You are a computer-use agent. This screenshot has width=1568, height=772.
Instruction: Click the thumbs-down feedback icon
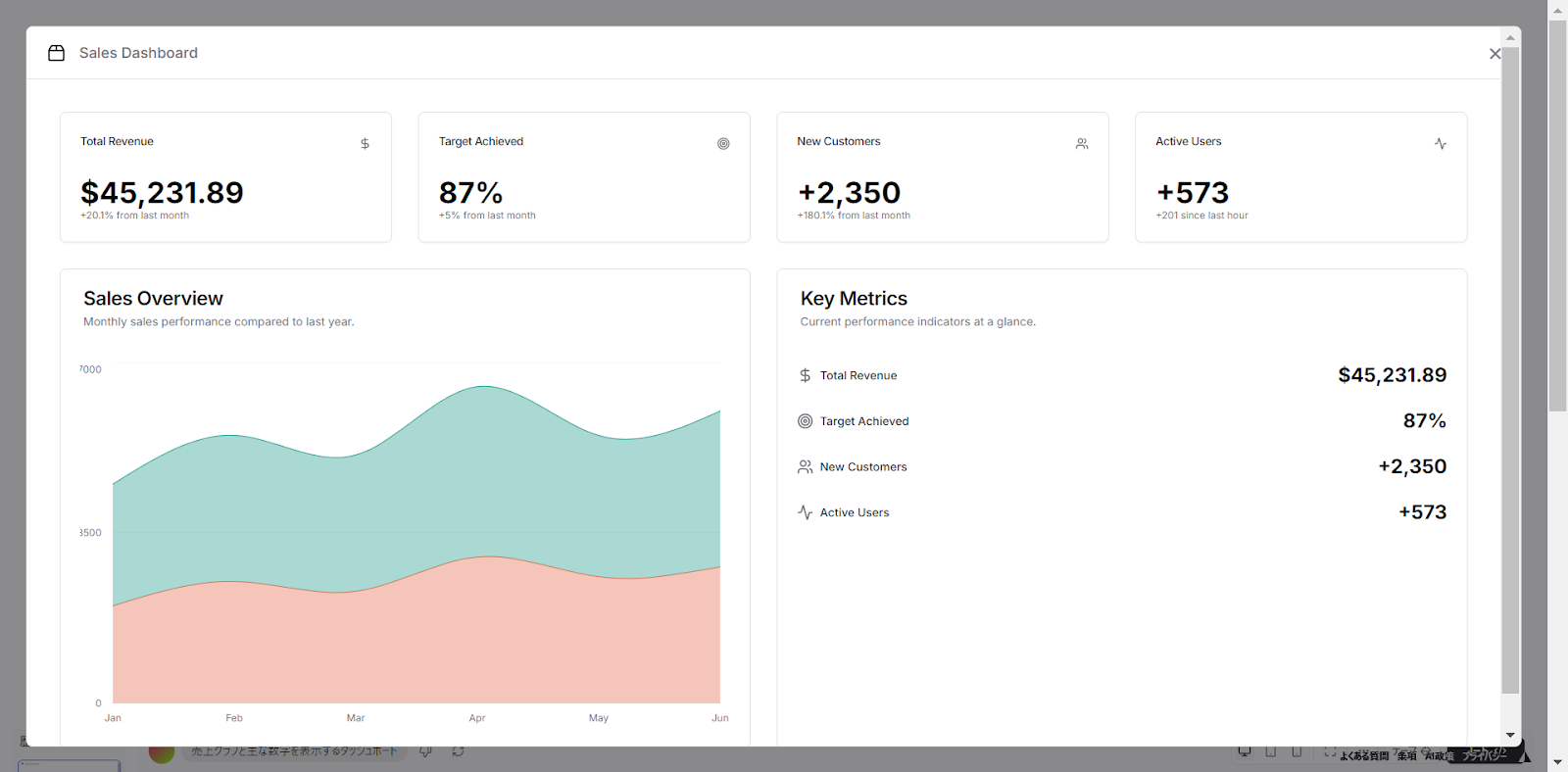pos(426,751)
